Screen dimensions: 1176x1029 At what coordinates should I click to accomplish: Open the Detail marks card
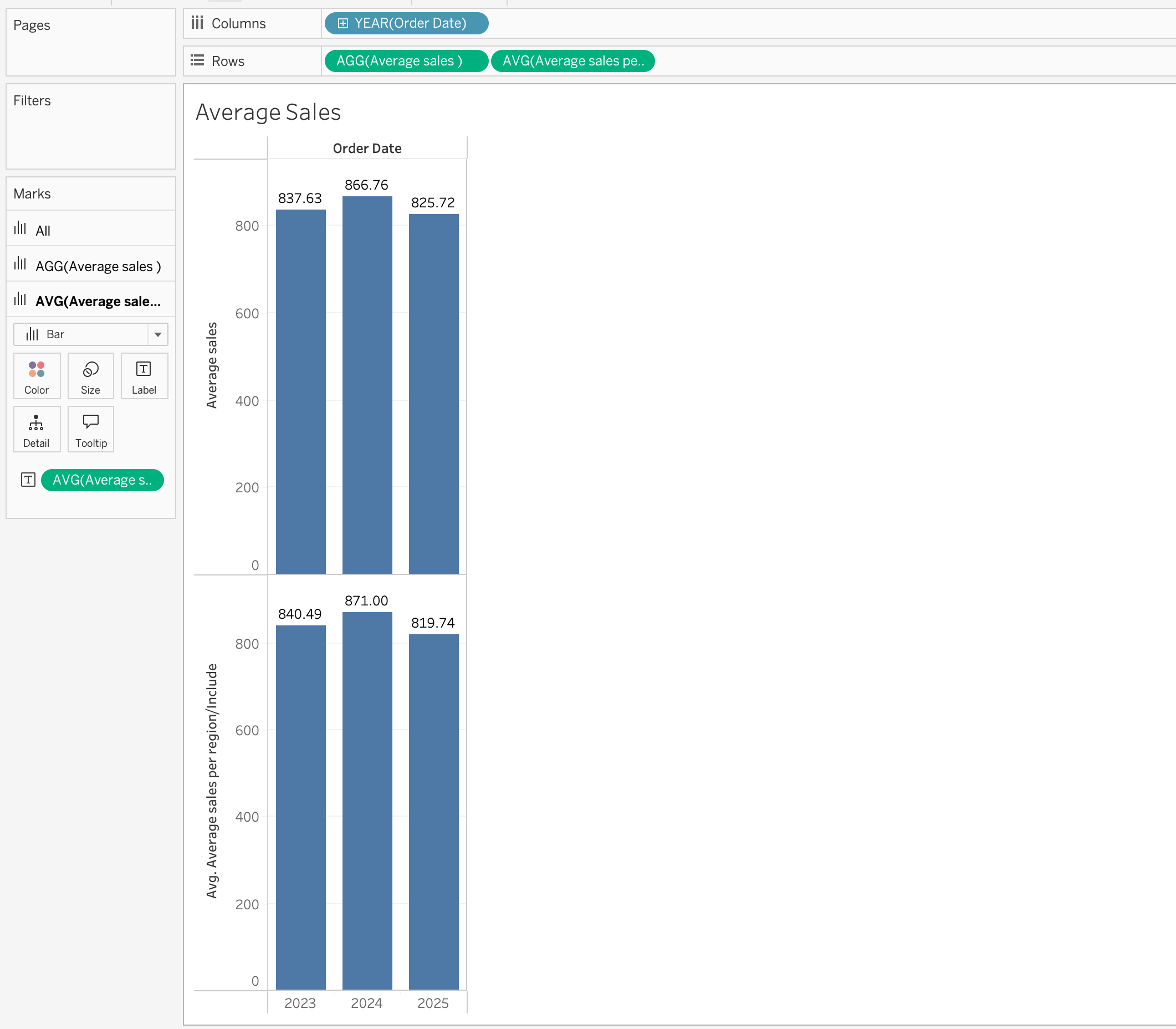point(37,430)
